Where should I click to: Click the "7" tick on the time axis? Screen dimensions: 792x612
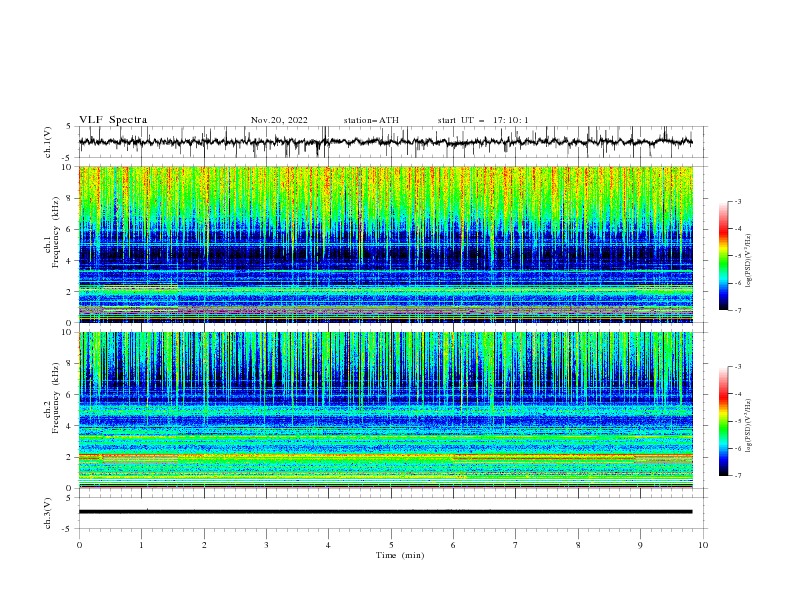click(516, 545)
